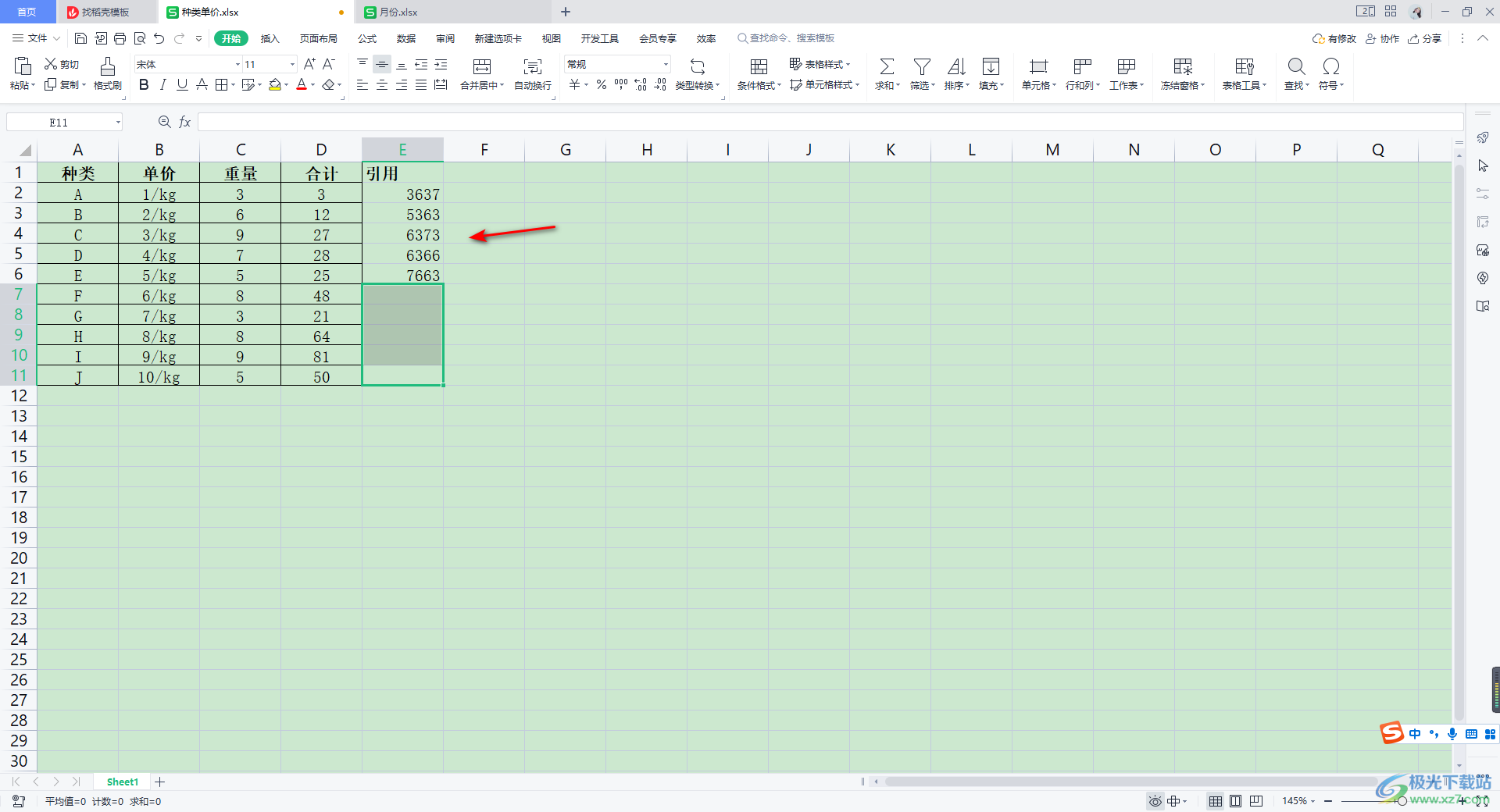Viewport: 1500px width, 812px height.
Task: Click the Worksheet (工作表) icon
Action: tap(1126, 66)
